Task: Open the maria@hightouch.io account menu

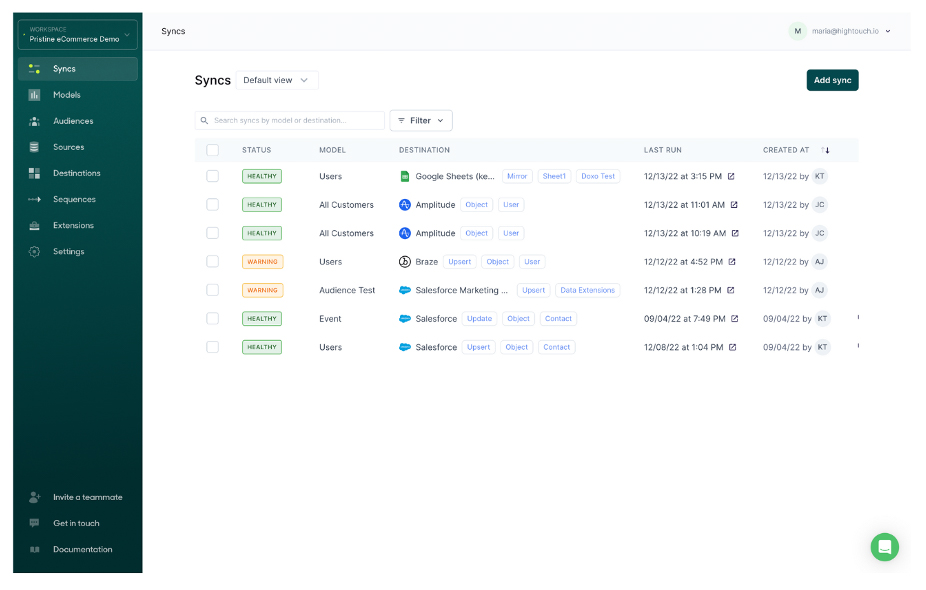Action: (x=839, y=31)
